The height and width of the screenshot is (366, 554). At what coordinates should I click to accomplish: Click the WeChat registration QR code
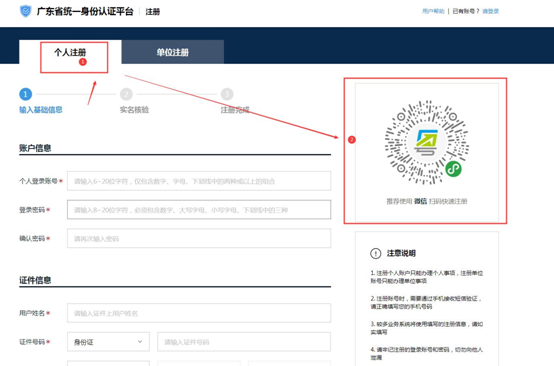click(427, 142)
